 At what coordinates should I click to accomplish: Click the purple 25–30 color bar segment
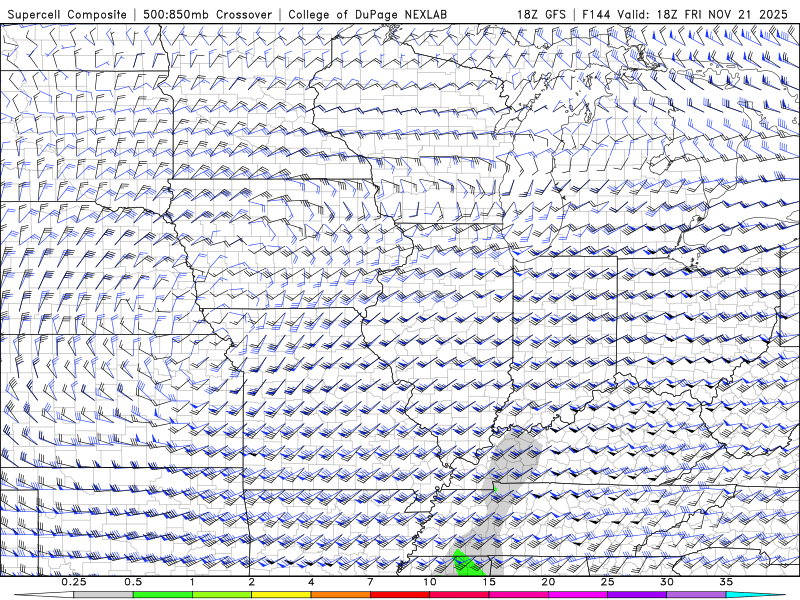click(x=637, y=595)
